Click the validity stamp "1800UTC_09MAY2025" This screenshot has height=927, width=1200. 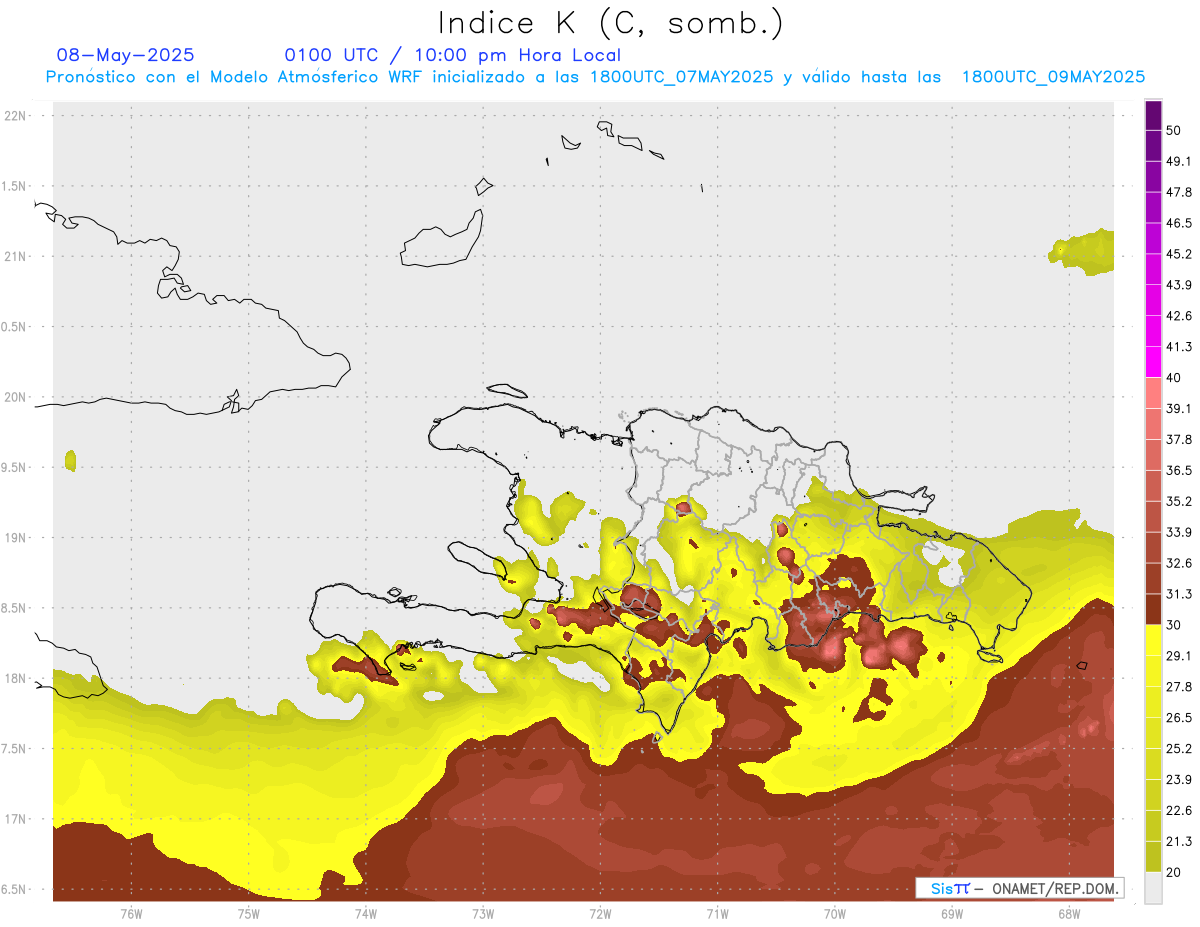(x=1053, y=77)
